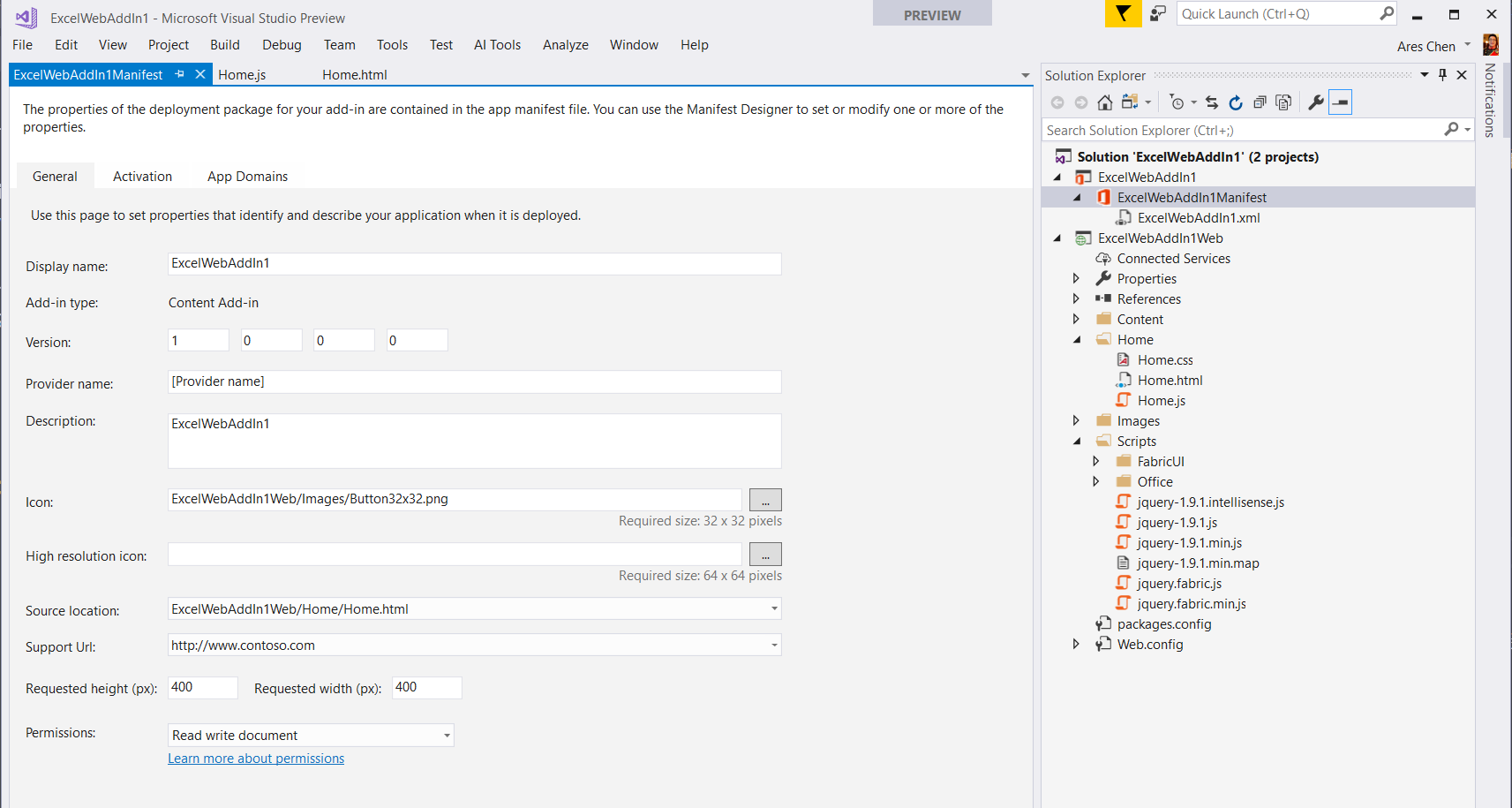Click Sync with Active Document arrows icon
This screenshot has width=1512, height=808.
[x=1212, y=102]
